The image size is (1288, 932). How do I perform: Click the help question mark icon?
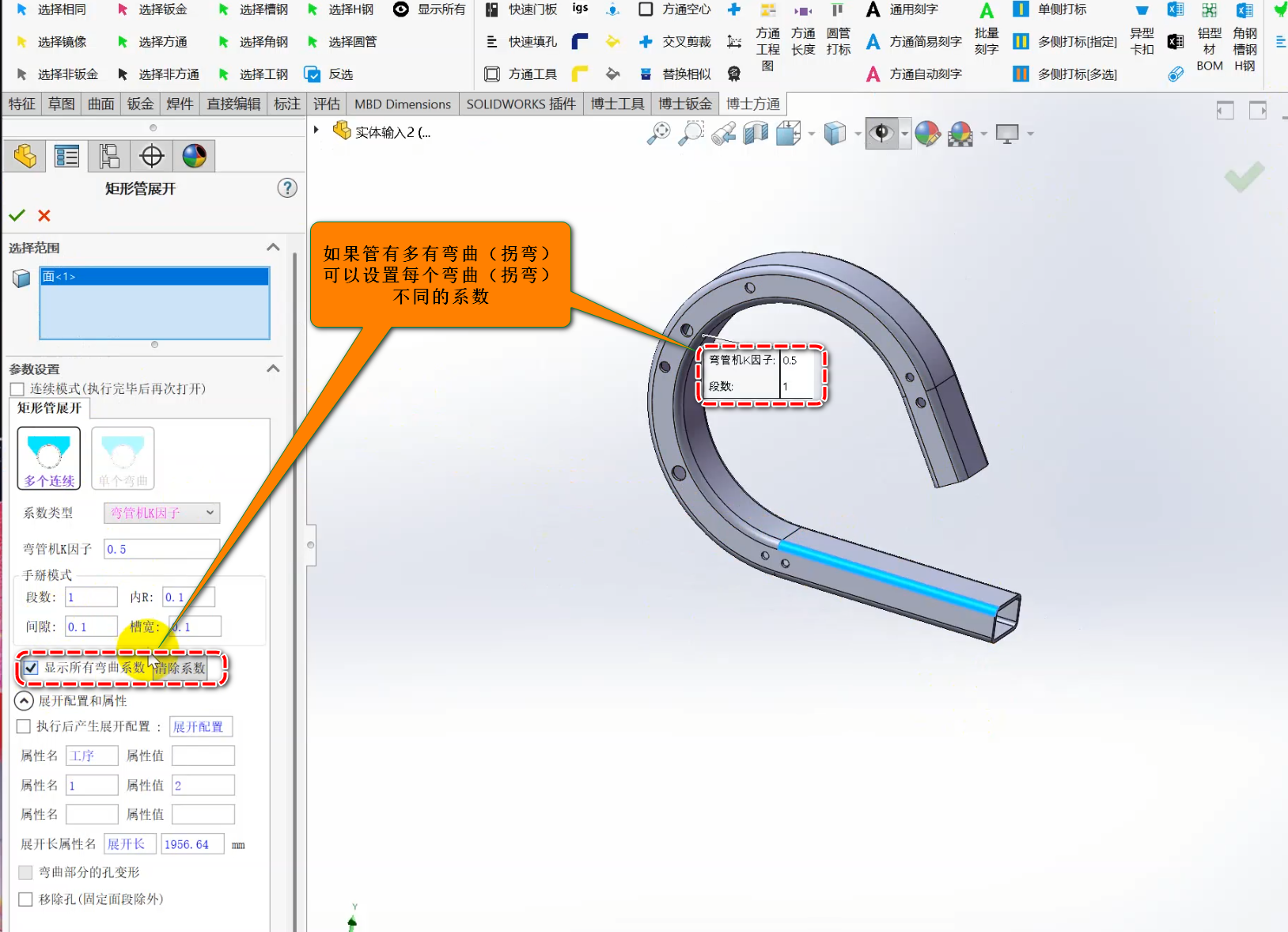287,188
